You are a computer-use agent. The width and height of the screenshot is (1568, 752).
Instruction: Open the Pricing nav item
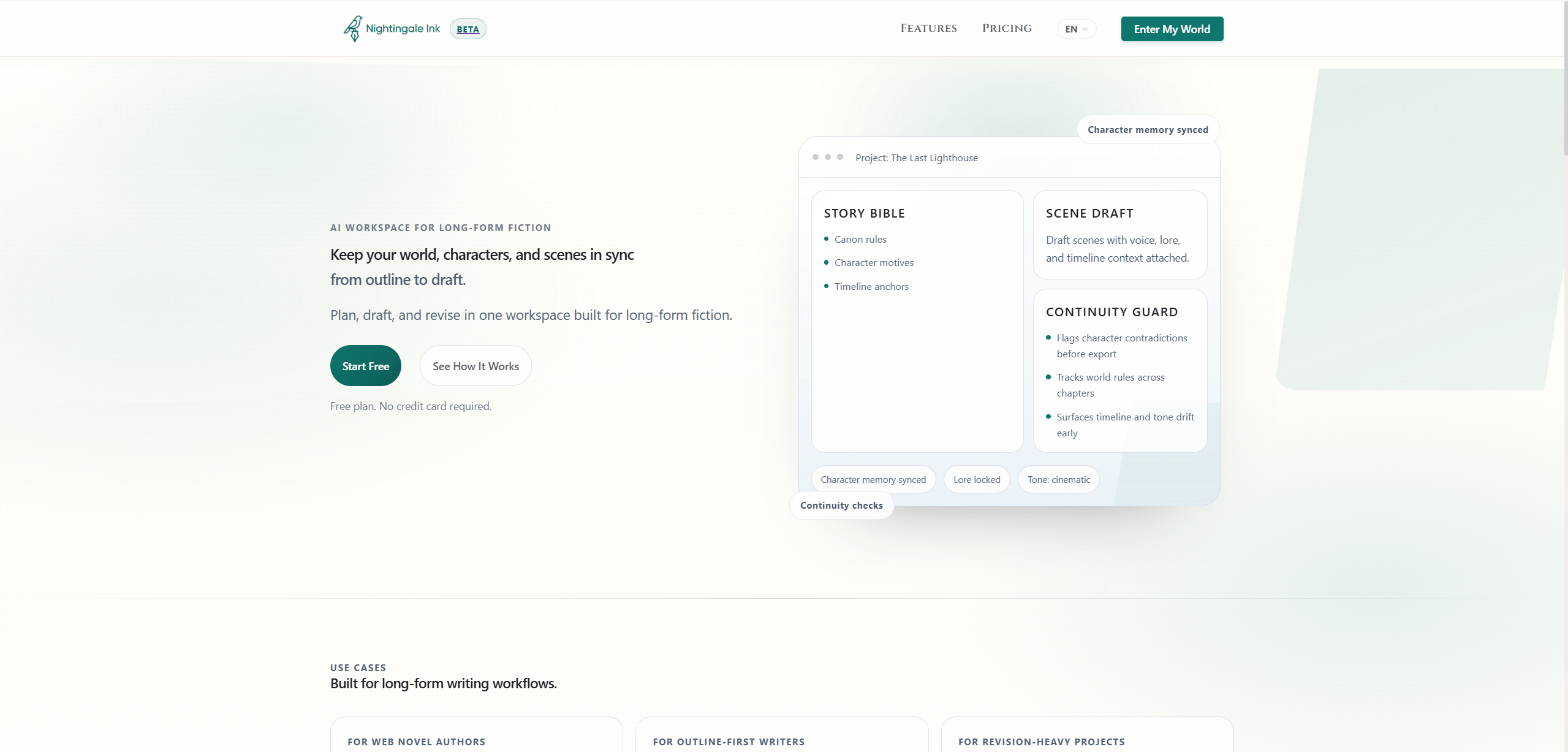[1007, 28]
